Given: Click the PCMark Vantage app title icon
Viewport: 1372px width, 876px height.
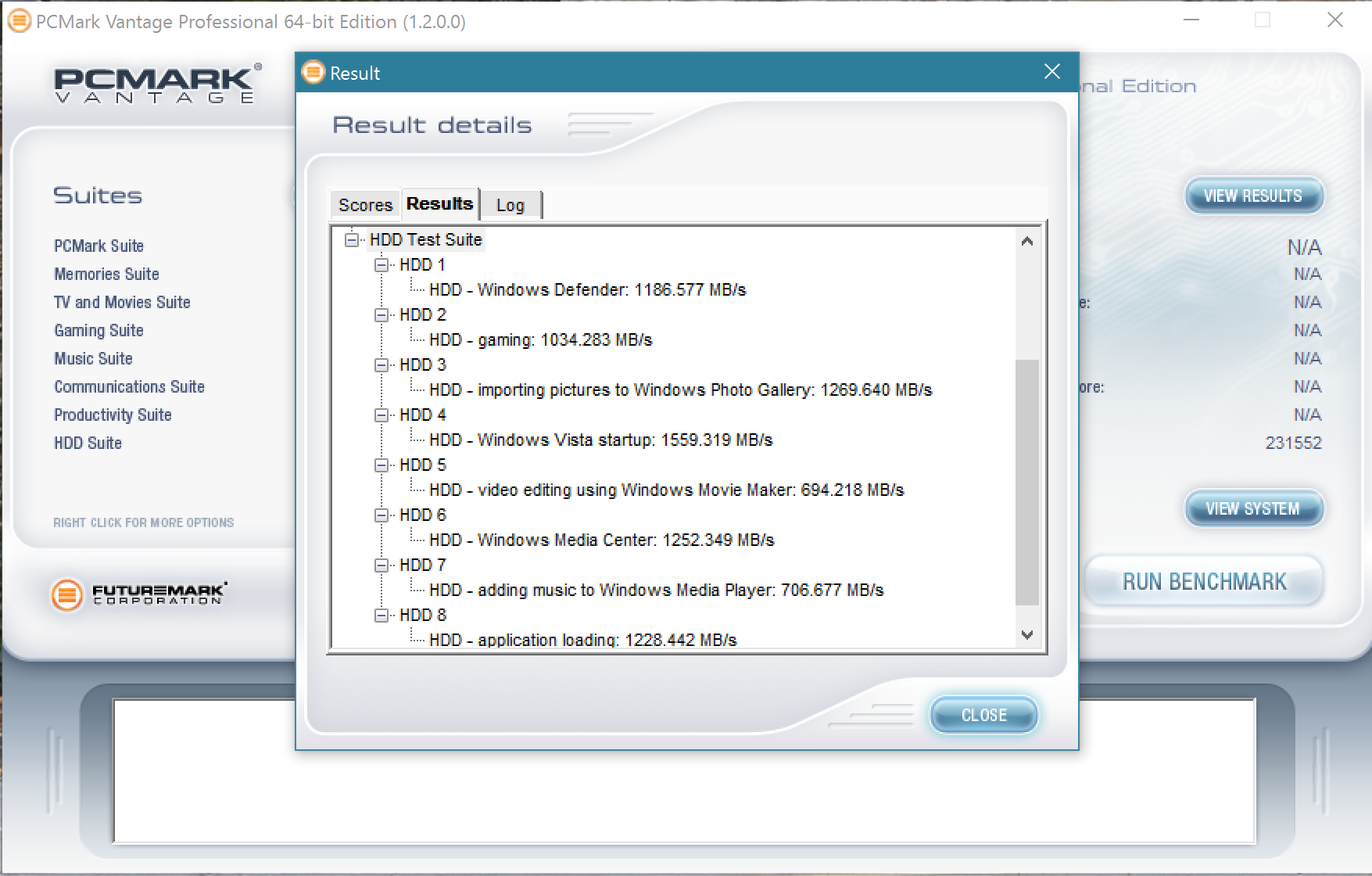Looking at the screenshot, I should click(x=20, y=21).
